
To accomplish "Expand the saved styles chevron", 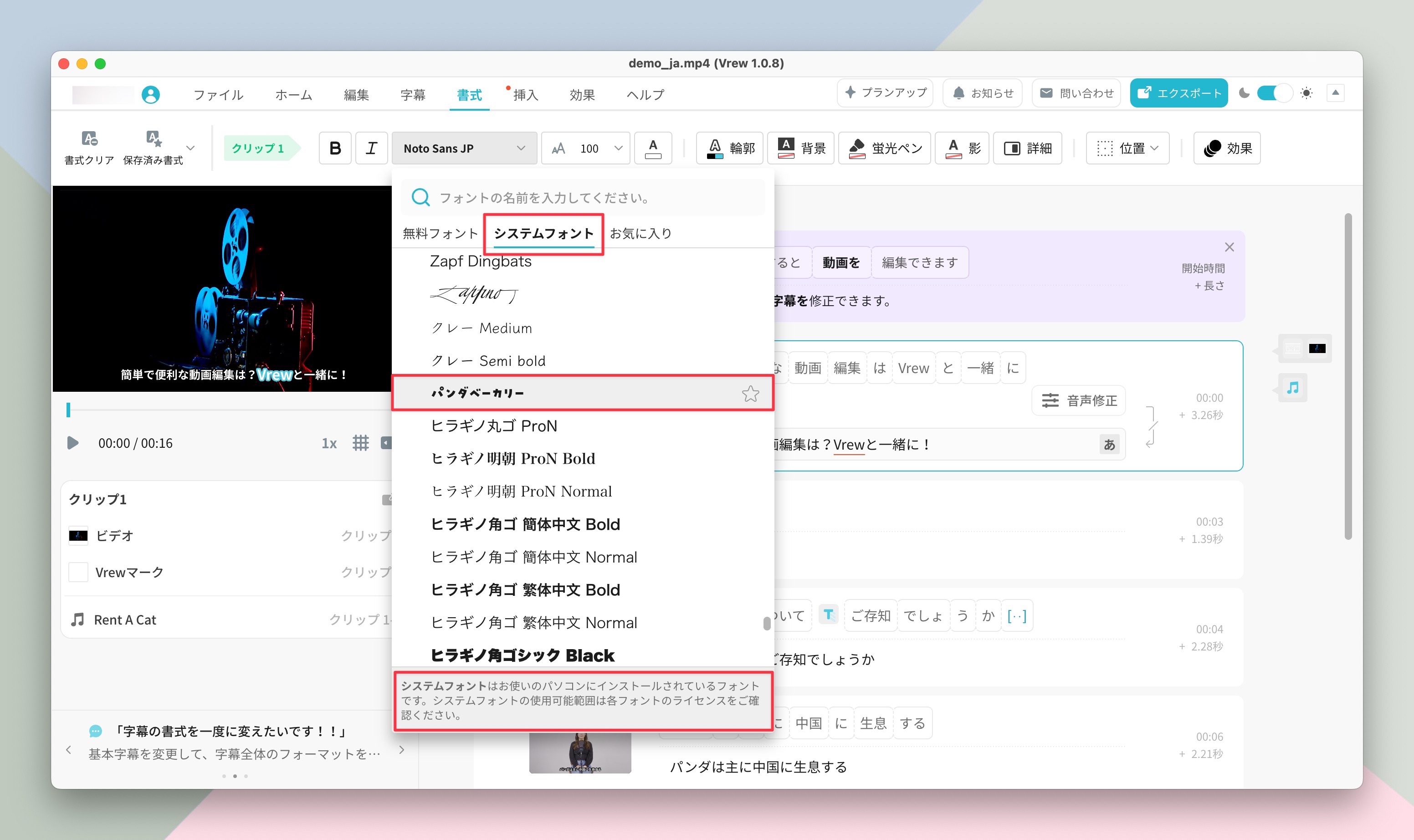I will (191, 149).
